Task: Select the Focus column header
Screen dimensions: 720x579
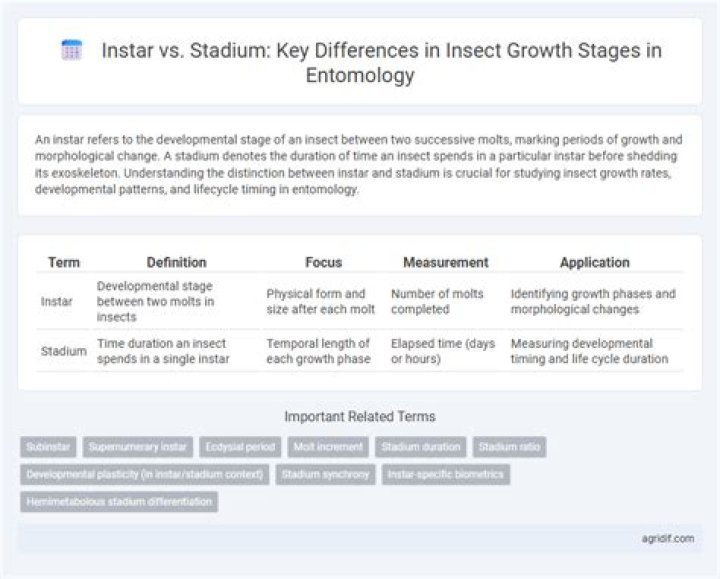Action: pyautogui.click(x=323, y=262)
